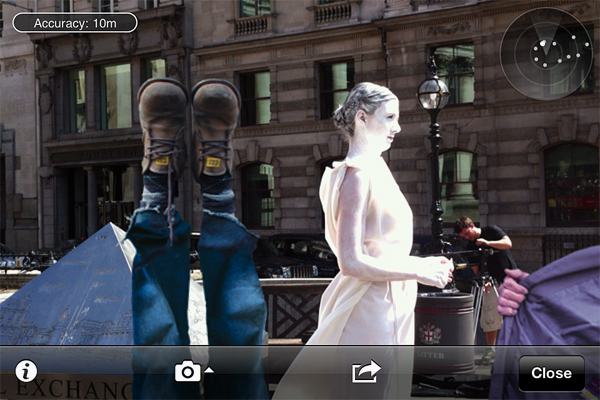This screenshot has height=400, width=600.
Task: Tap the 'Accuracy: 10m' indicator
Action: (x=75, y=23)
